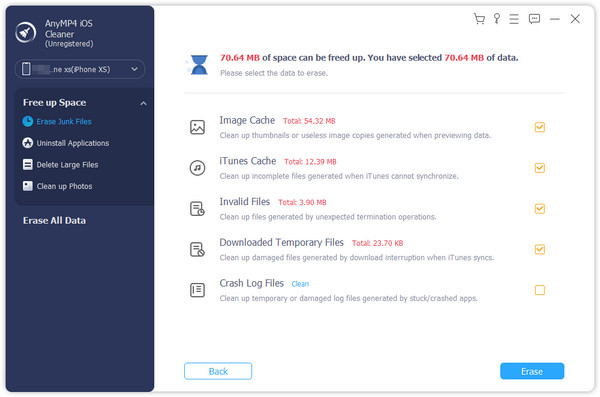Click the 'Total: 3.90 MB' label
This screenshot has width=600, height=397.
302,202
